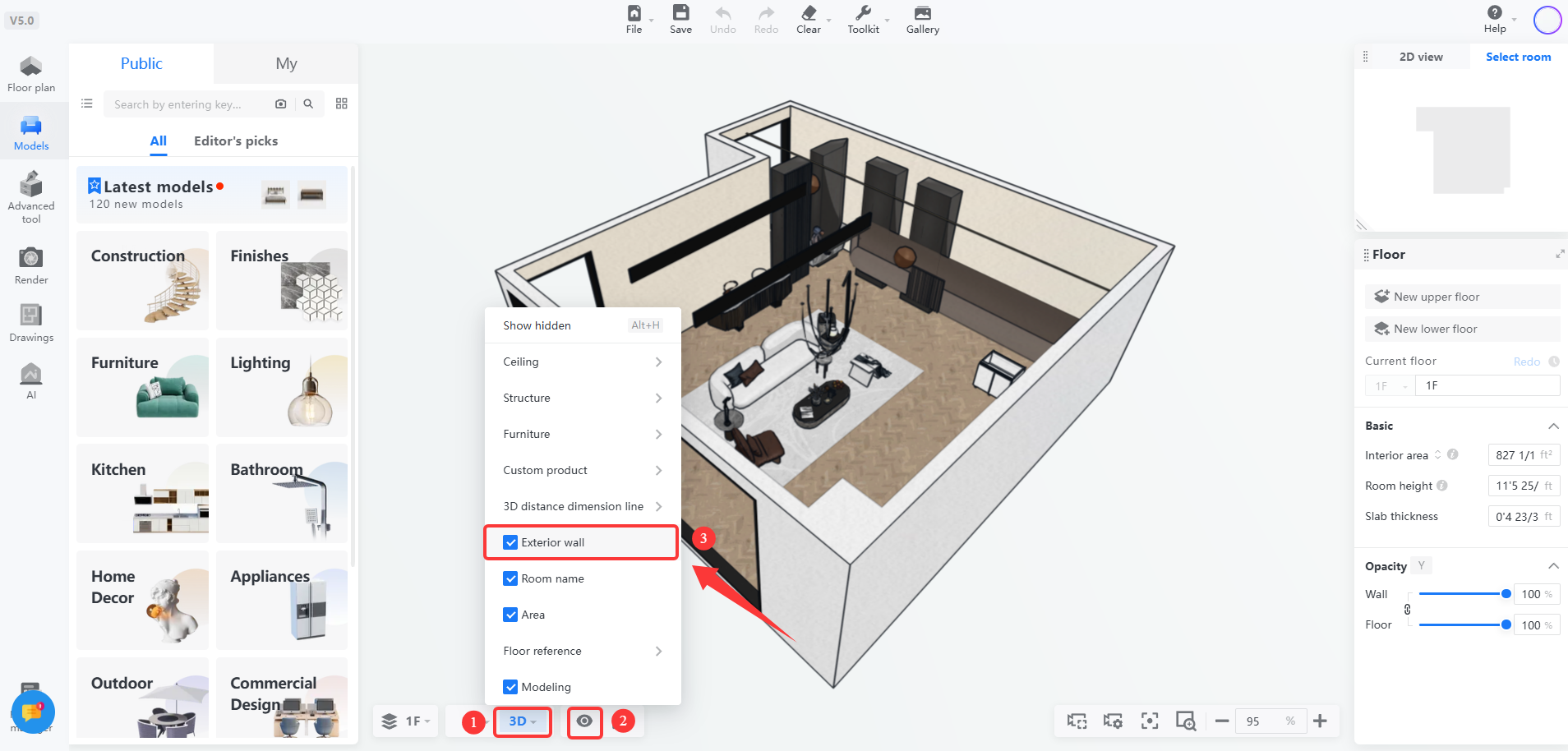Expand the 3D distance dimension line submenu
This screenshot has height=751, width=1568.
[x=583, y=506]
